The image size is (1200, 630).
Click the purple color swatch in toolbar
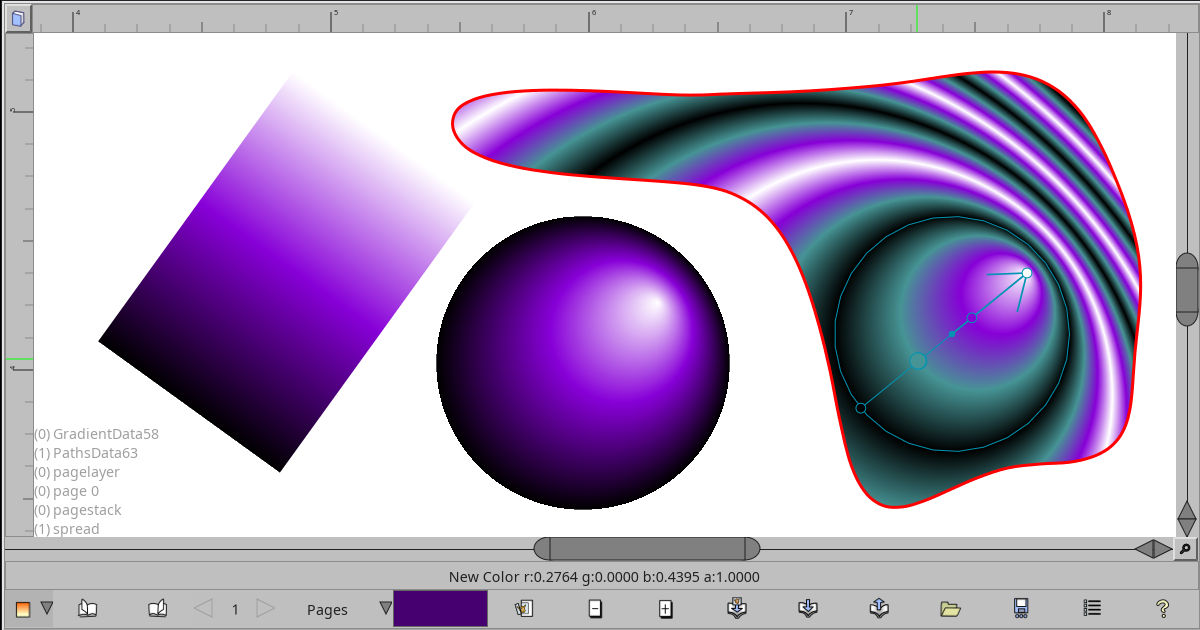click(x=440, y=607)
